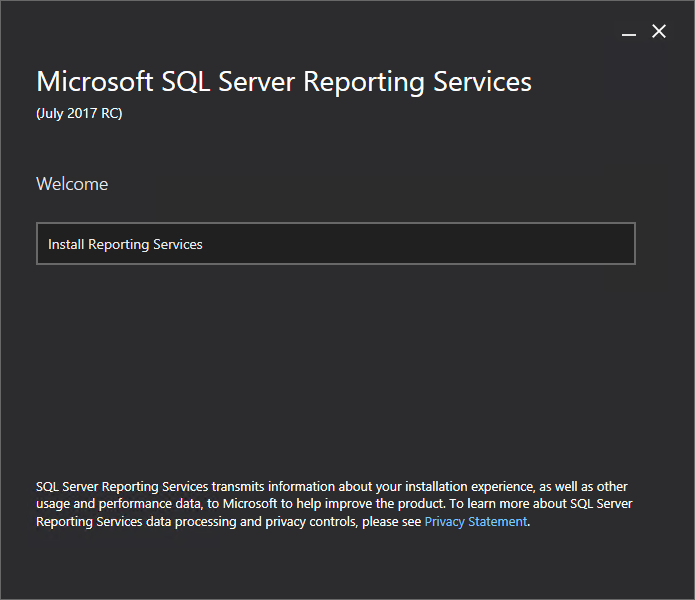
Task: Click the "(July 2017 RC)" version label
Action: pos(79,113)
